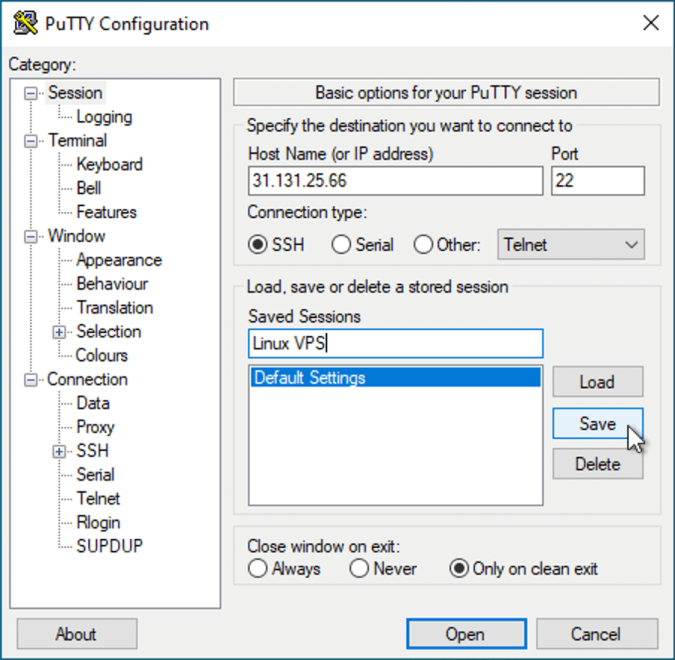Set close window on exit to Never
The image size is (675, 660).
click(360, 569)
